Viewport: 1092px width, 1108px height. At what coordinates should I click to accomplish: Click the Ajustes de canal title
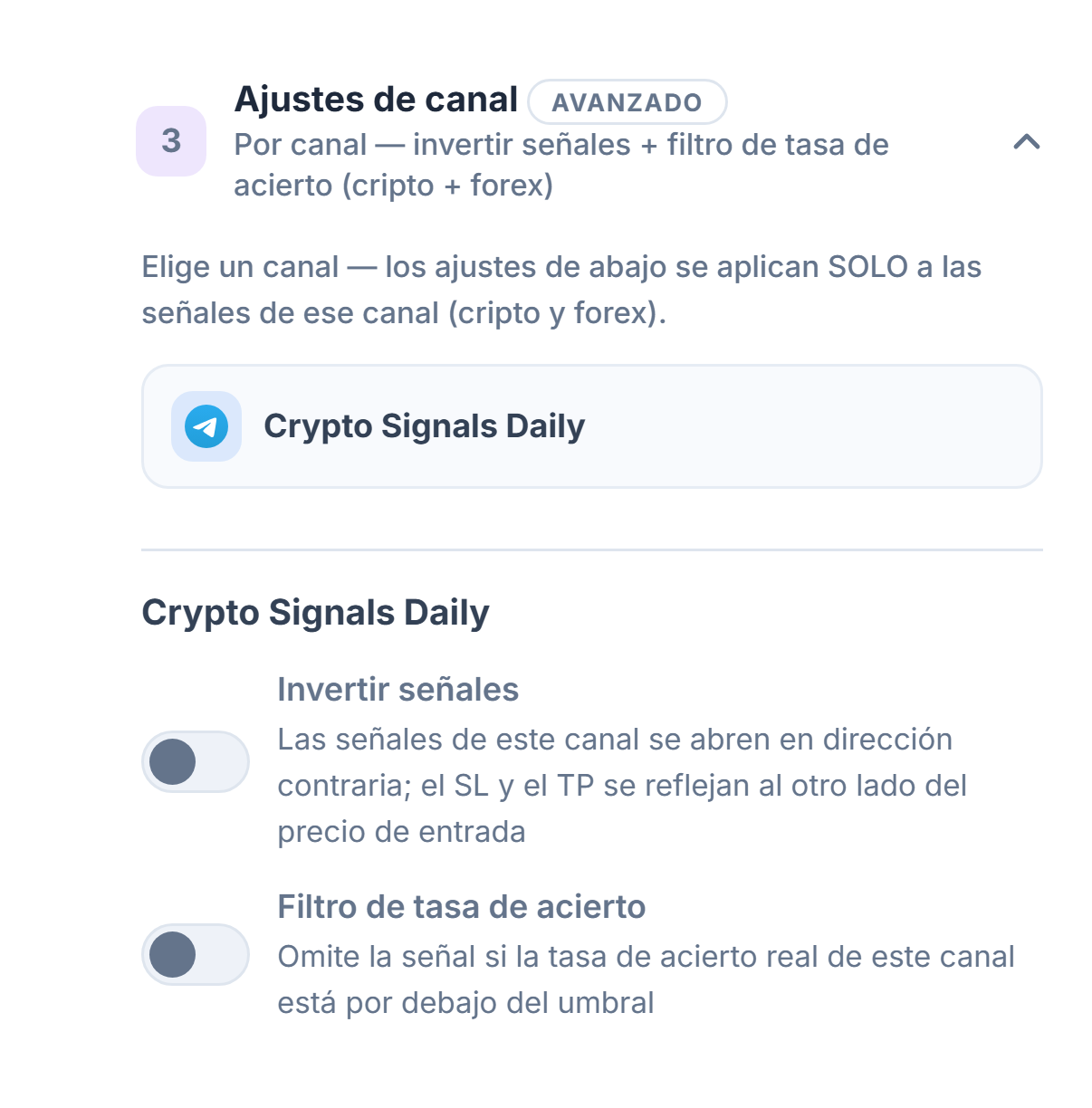376,100
